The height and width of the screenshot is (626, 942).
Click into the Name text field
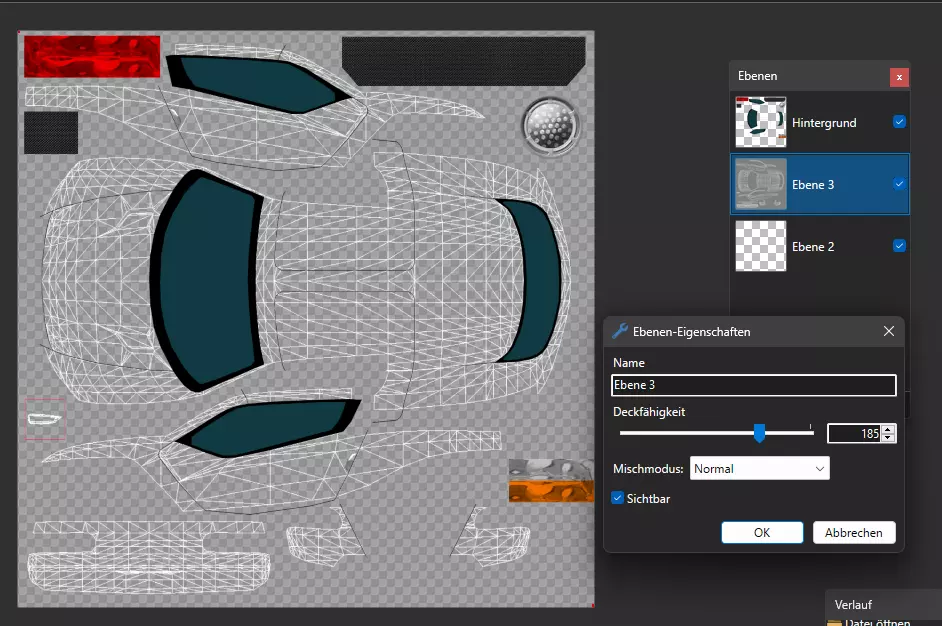coord(753,385)
